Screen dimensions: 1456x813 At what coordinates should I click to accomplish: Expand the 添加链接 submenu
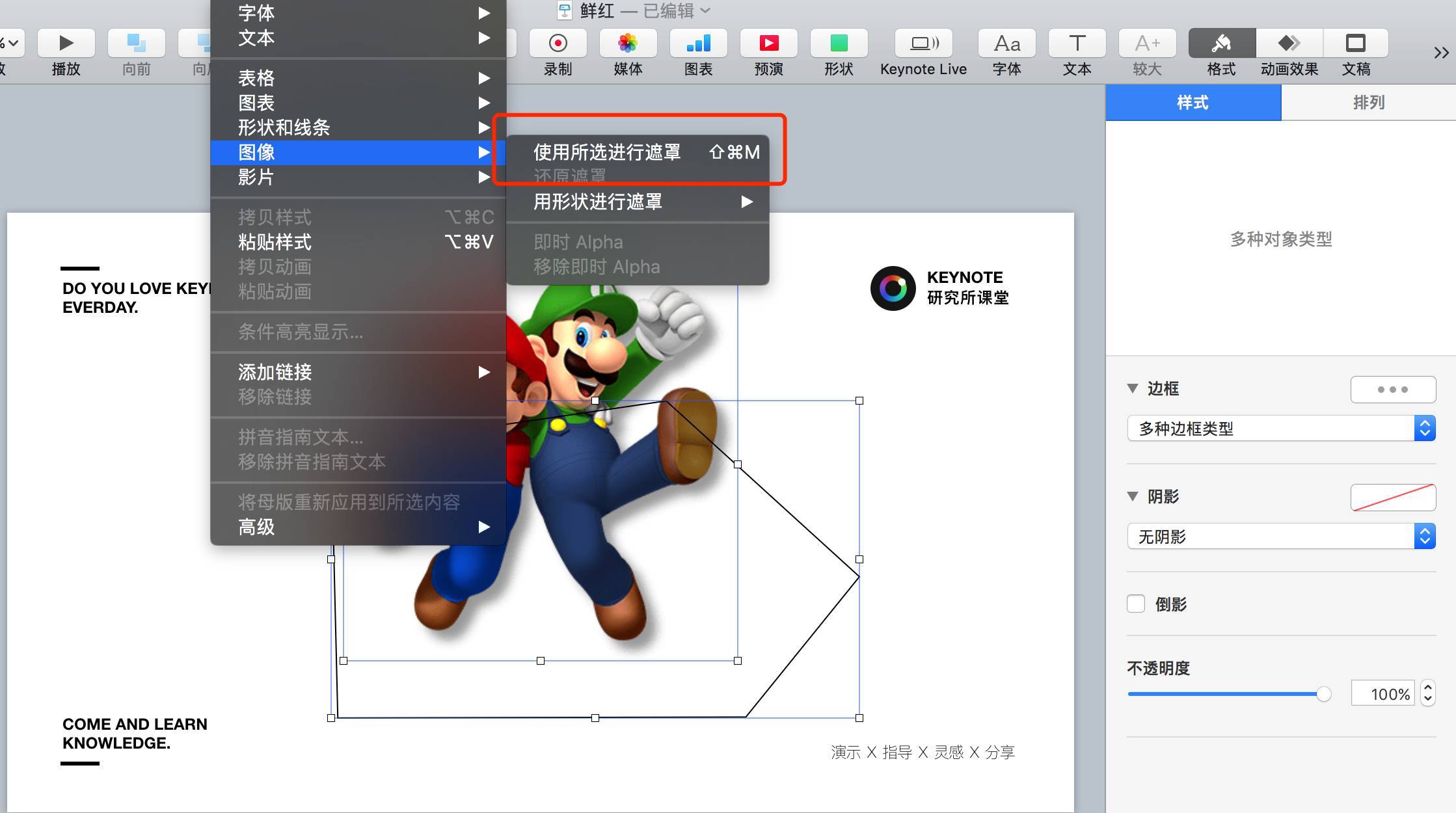[x=358, y=372]
